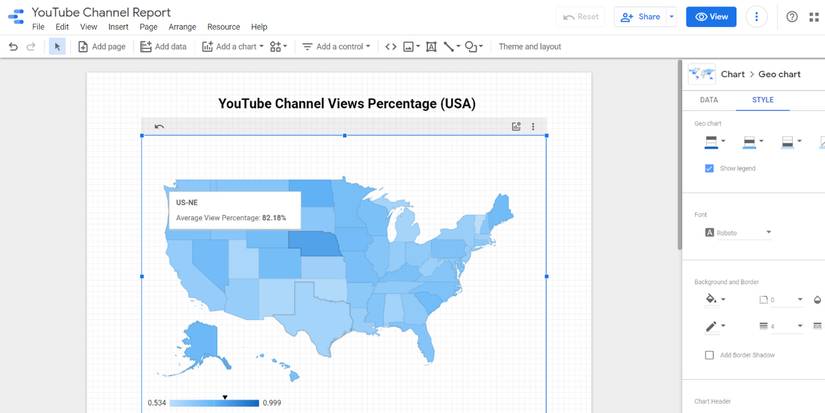Open the Add a chart dropdown
825x413 pixels.
coord(233,47)
